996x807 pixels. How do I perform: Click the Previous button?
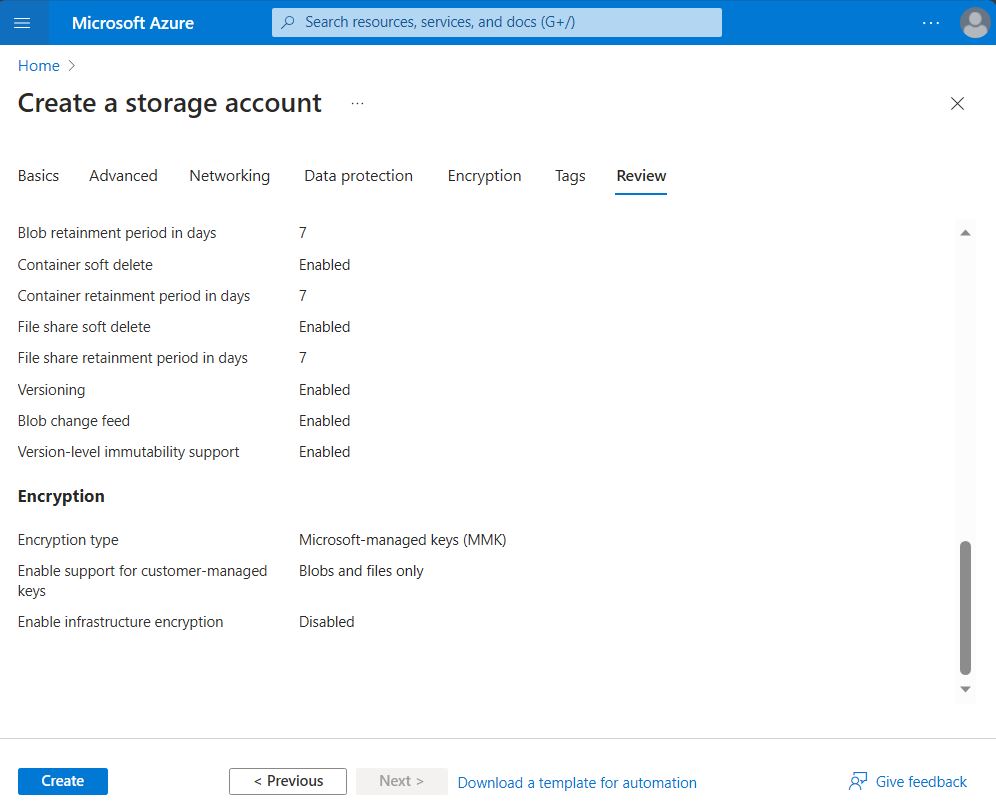point(288,781)
